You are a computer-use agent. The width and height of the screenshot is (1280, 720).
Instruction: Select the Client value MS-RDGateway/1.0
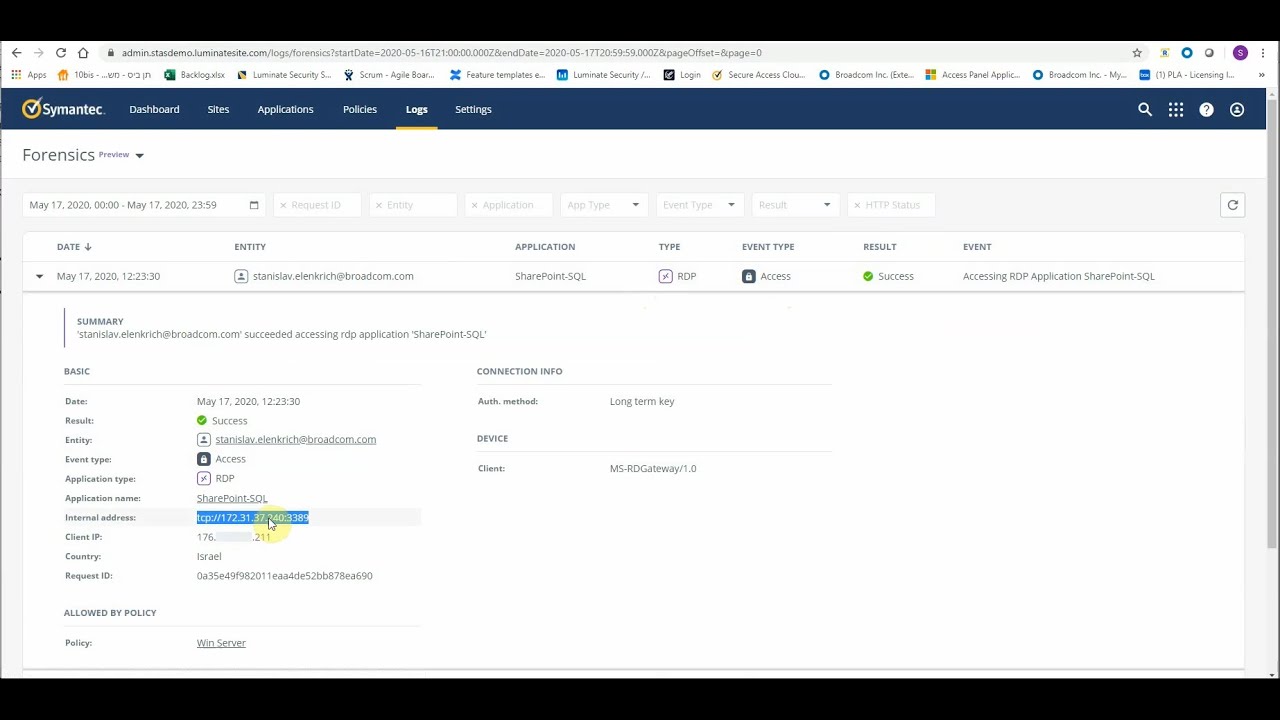[x=653, y=469]
